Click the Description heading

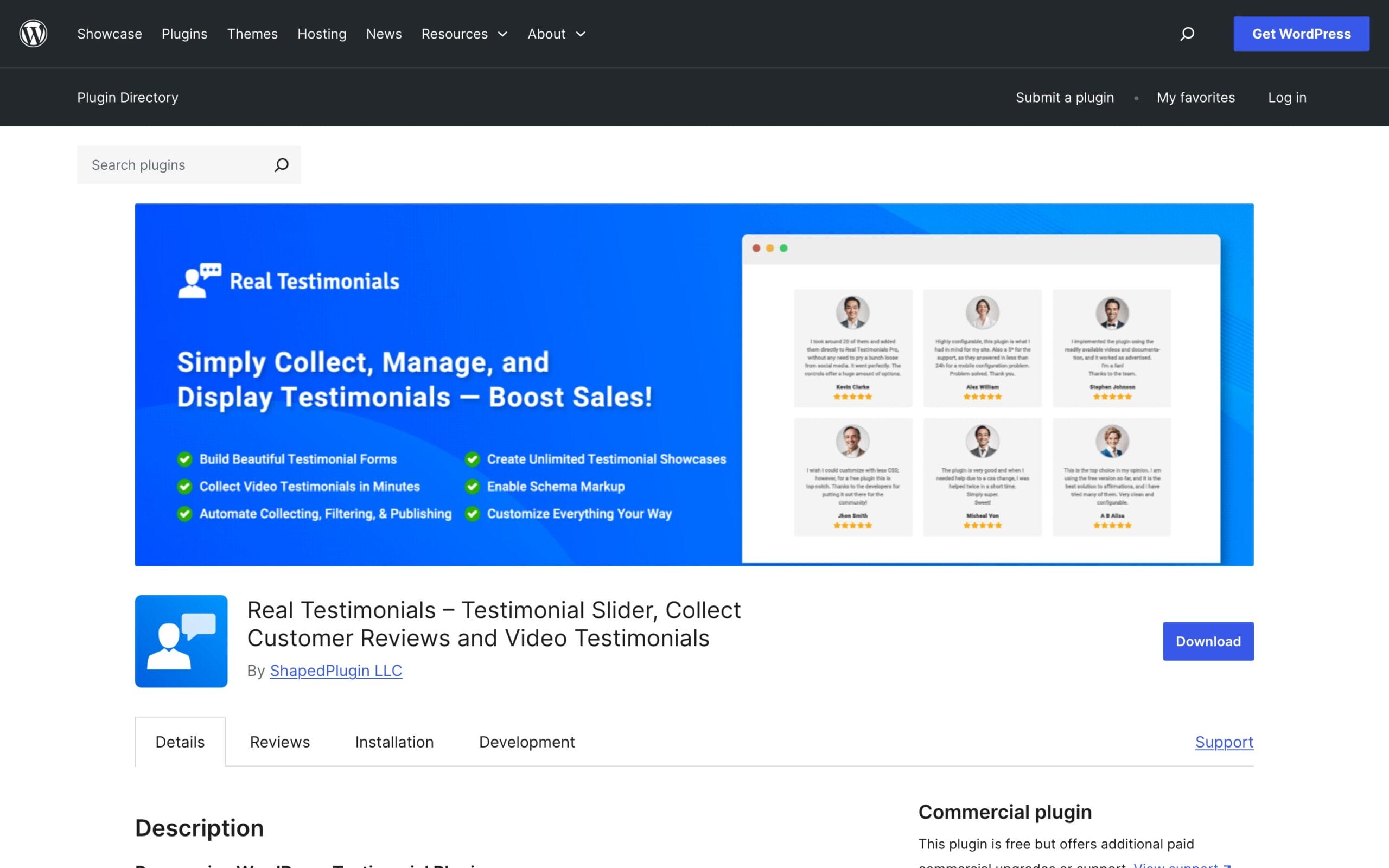[199, 828]
